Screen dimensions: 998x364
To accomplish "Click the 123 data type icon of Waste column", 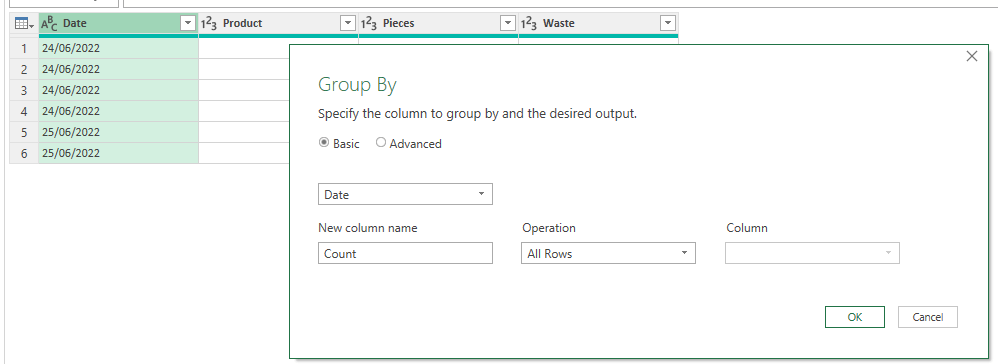I will pos(530,24).
